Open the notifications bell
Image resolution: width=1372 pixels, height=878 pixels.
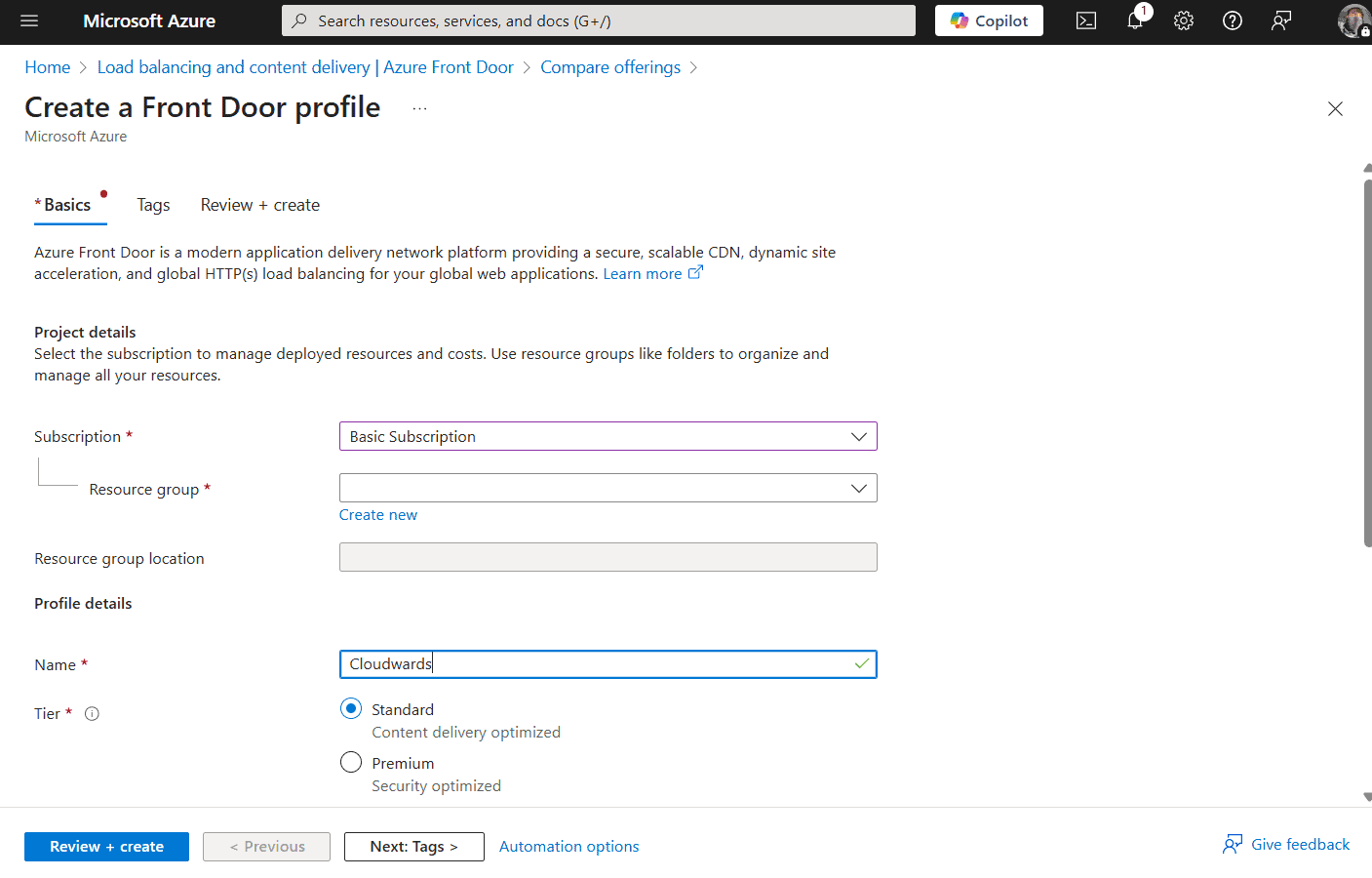click(x=1135, y=20)
